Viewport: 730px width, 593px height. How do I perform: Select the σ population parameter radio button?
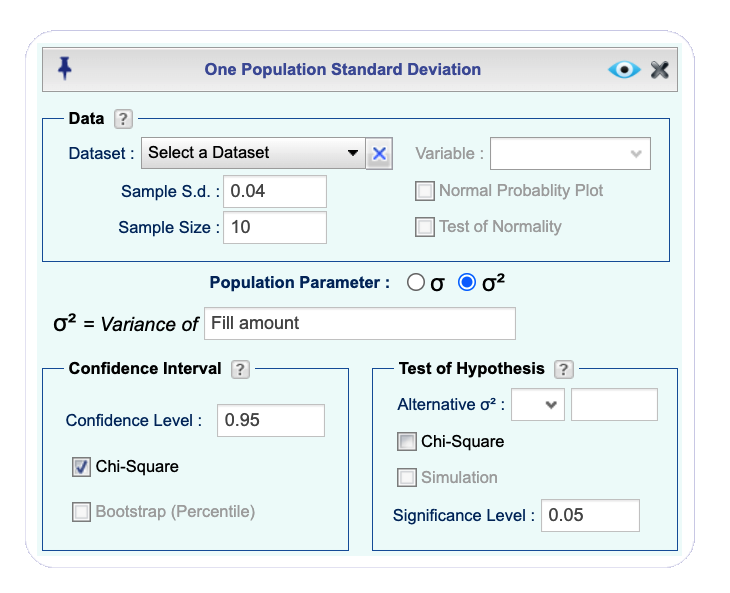416,282
